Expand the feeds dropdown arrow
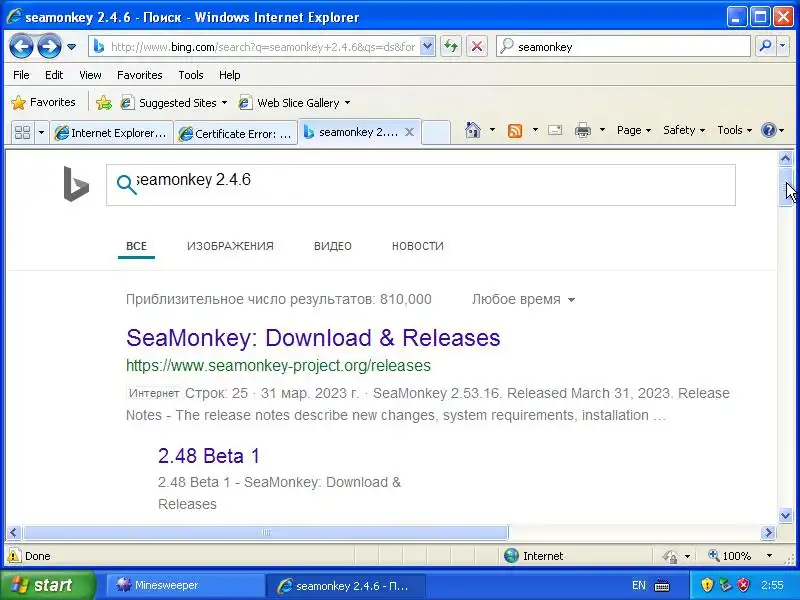The width and height of the screenshot is (800, 600). pyautogui.click(x=535, y=130)
